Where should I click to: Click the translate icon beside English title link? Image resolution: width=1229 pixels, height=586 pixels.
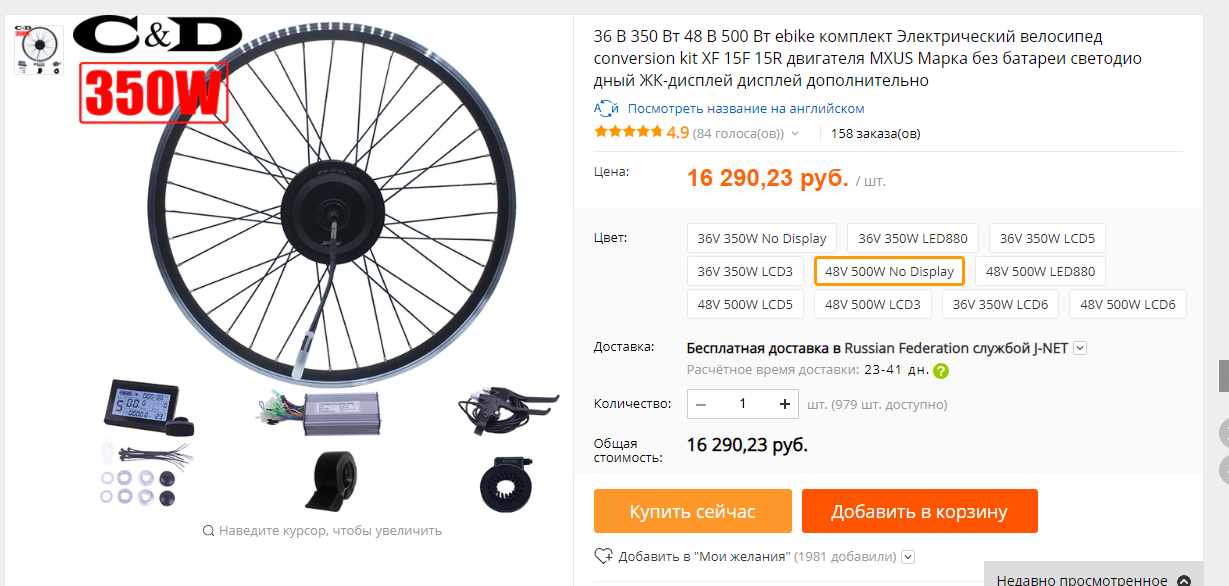pos(607,108)
